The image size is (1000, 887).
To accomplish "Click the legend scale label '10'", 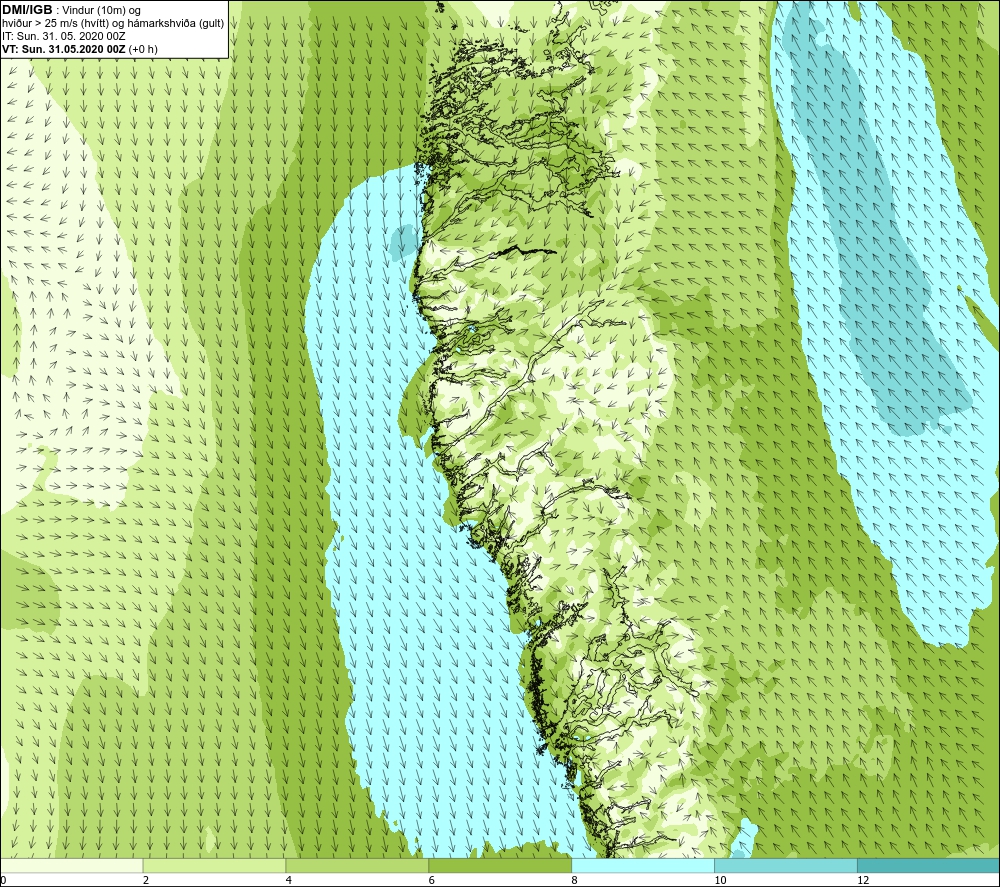I will coord(720,880).
